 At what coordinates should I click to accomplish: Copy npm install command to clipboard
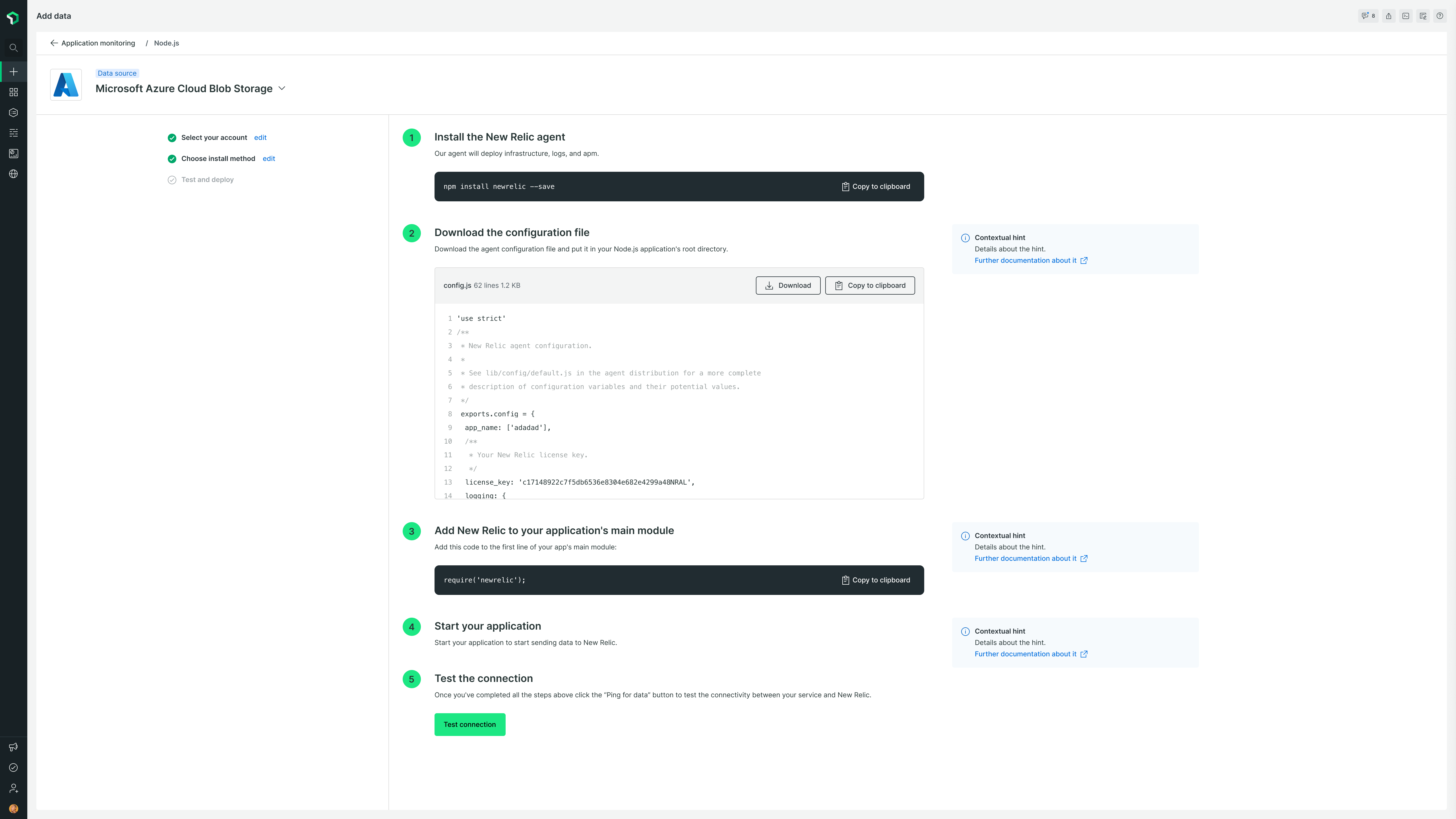coord(876,187)
